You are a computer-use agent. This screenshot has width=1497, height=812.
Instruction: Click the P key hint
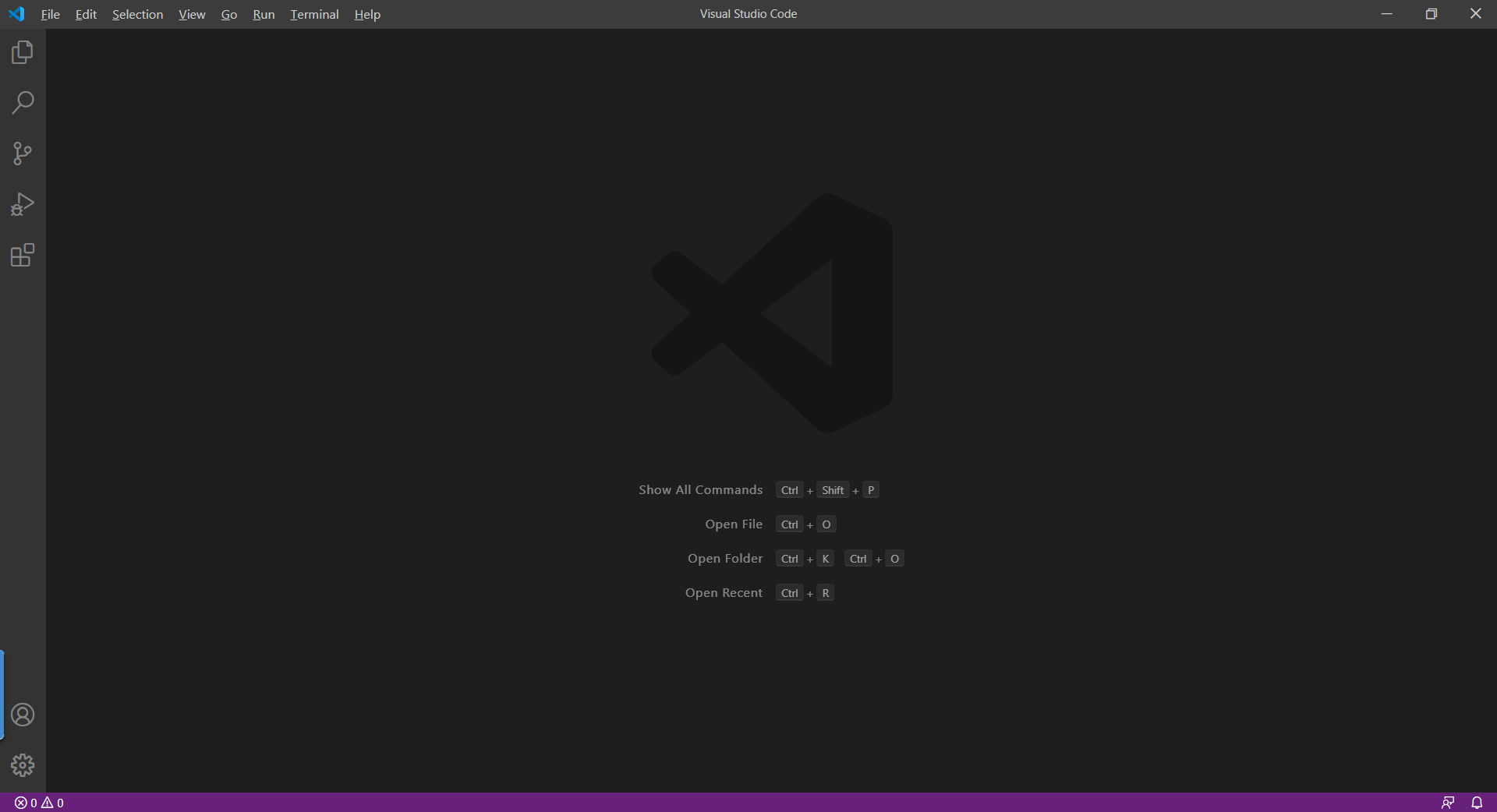click(x=871, y=490)
